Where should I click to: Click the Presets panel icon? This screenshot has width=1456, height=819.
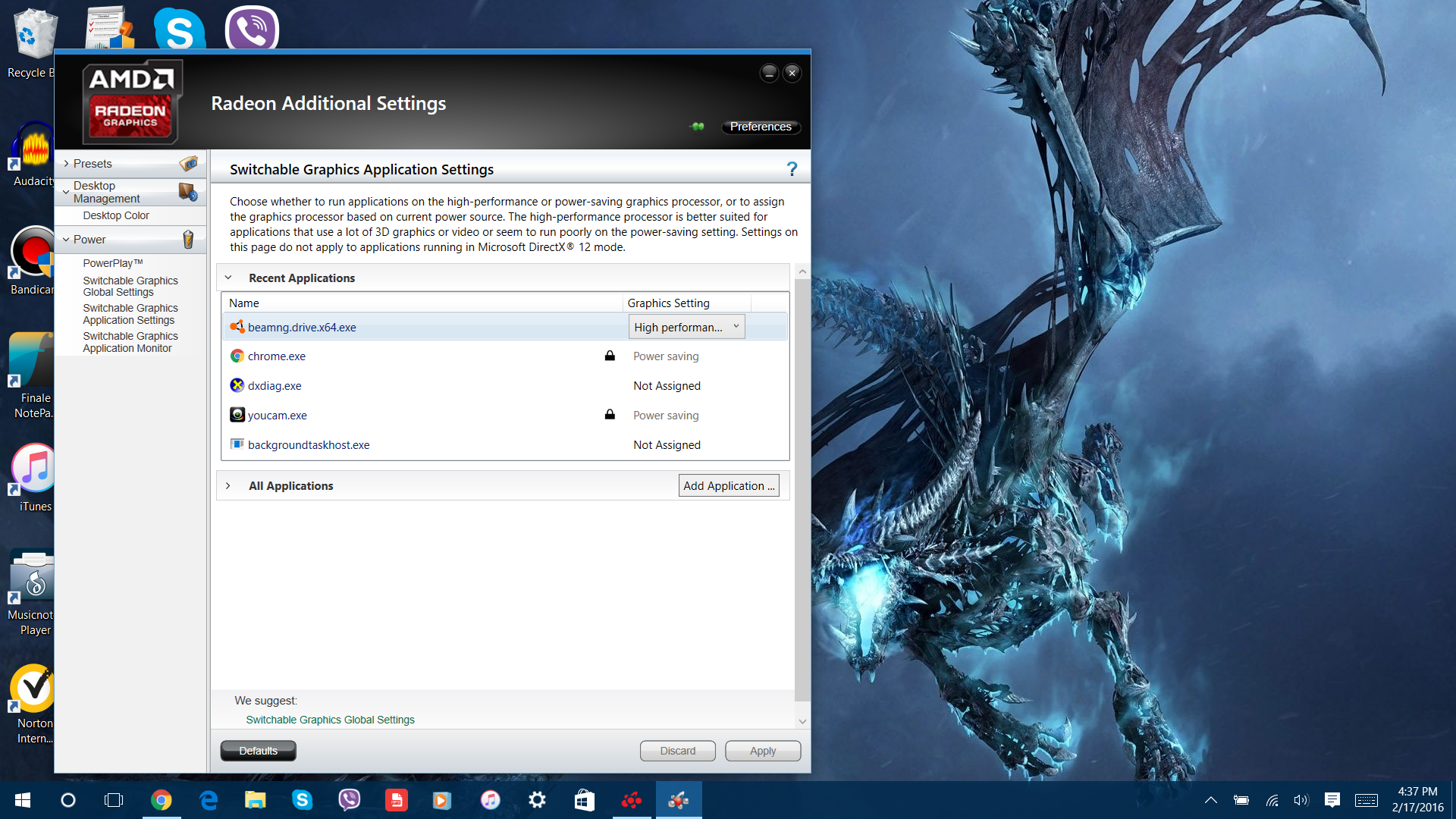[189, 163]
